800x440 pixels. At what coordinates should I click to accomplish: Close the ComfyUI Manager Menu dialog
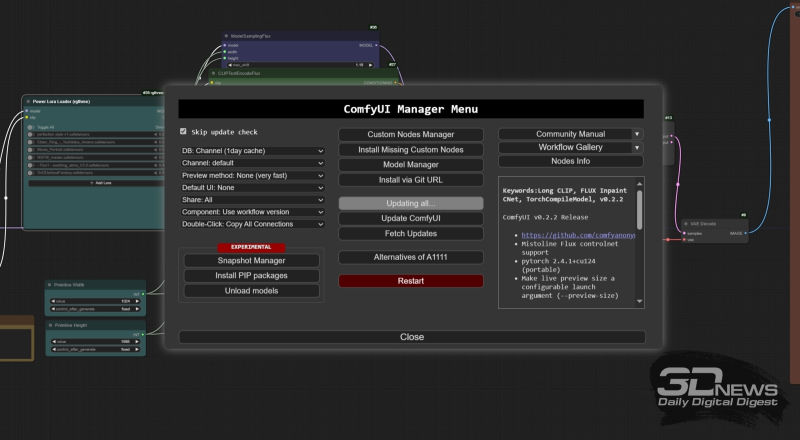(x=412, y=337)
